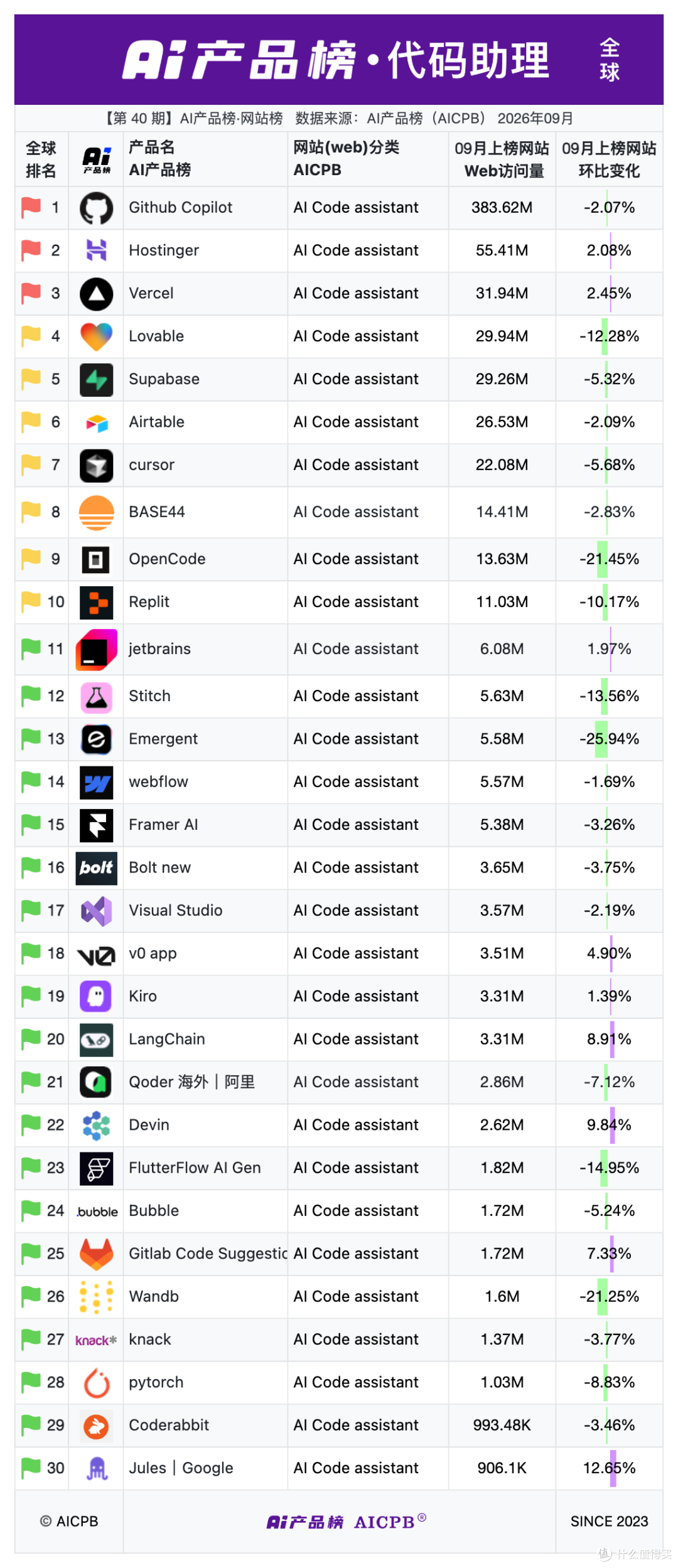This screenshot has width=678, height=1568.
Task: Click the Vercel triangle logo
Action: pyautogui.click(x=96, y=294)
